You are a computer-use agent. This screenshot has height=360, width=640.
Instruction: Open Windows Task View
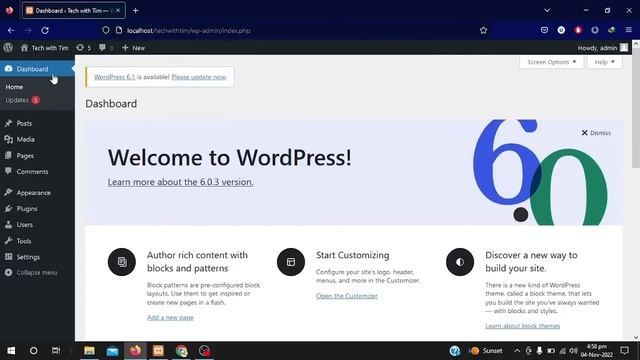coord(56,351)
